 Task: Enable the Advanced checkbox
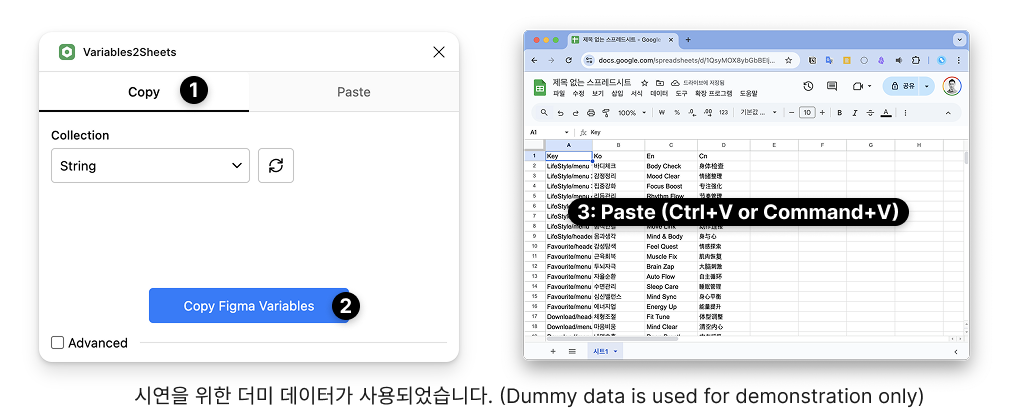(58, 343)
